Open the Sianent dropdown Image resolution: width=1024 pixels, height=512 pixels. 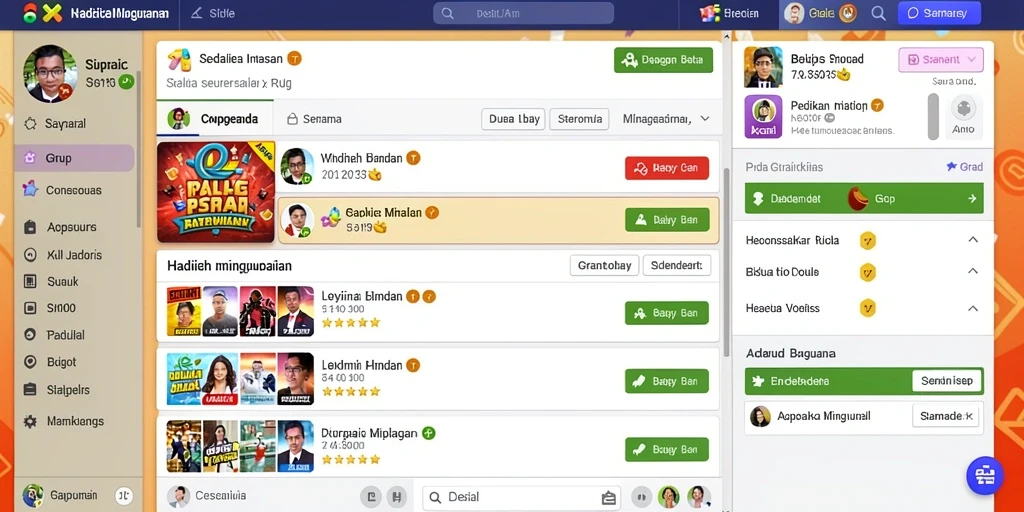[x=940, y=59]
